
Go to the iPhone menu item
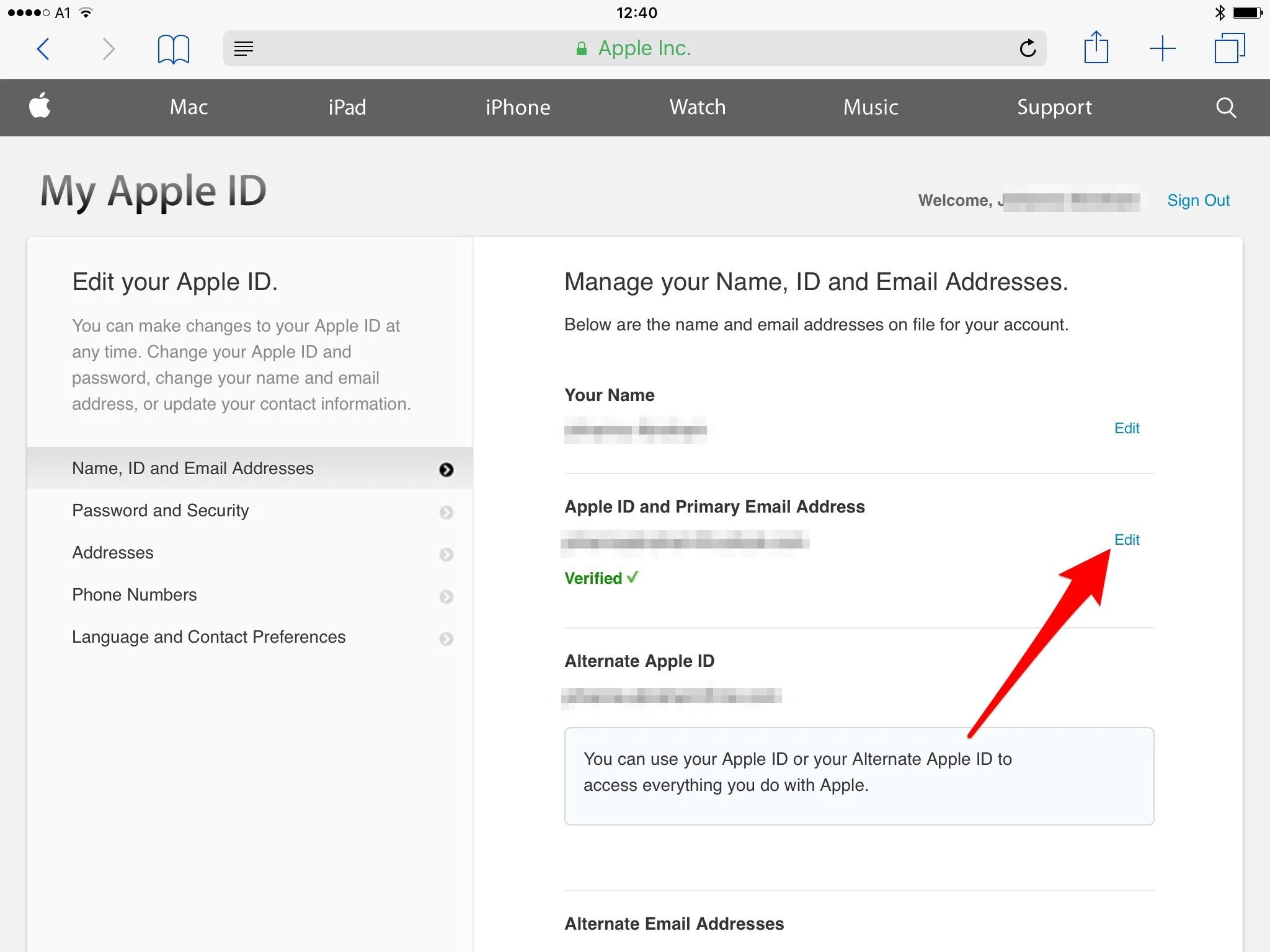click(517, 107)
